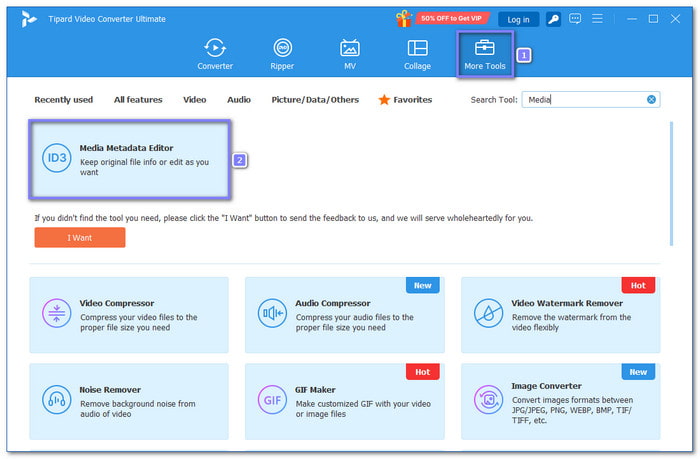Open the Noise Remover tool
The height and width of the screenshot is (459, 700).
point(129,401)
